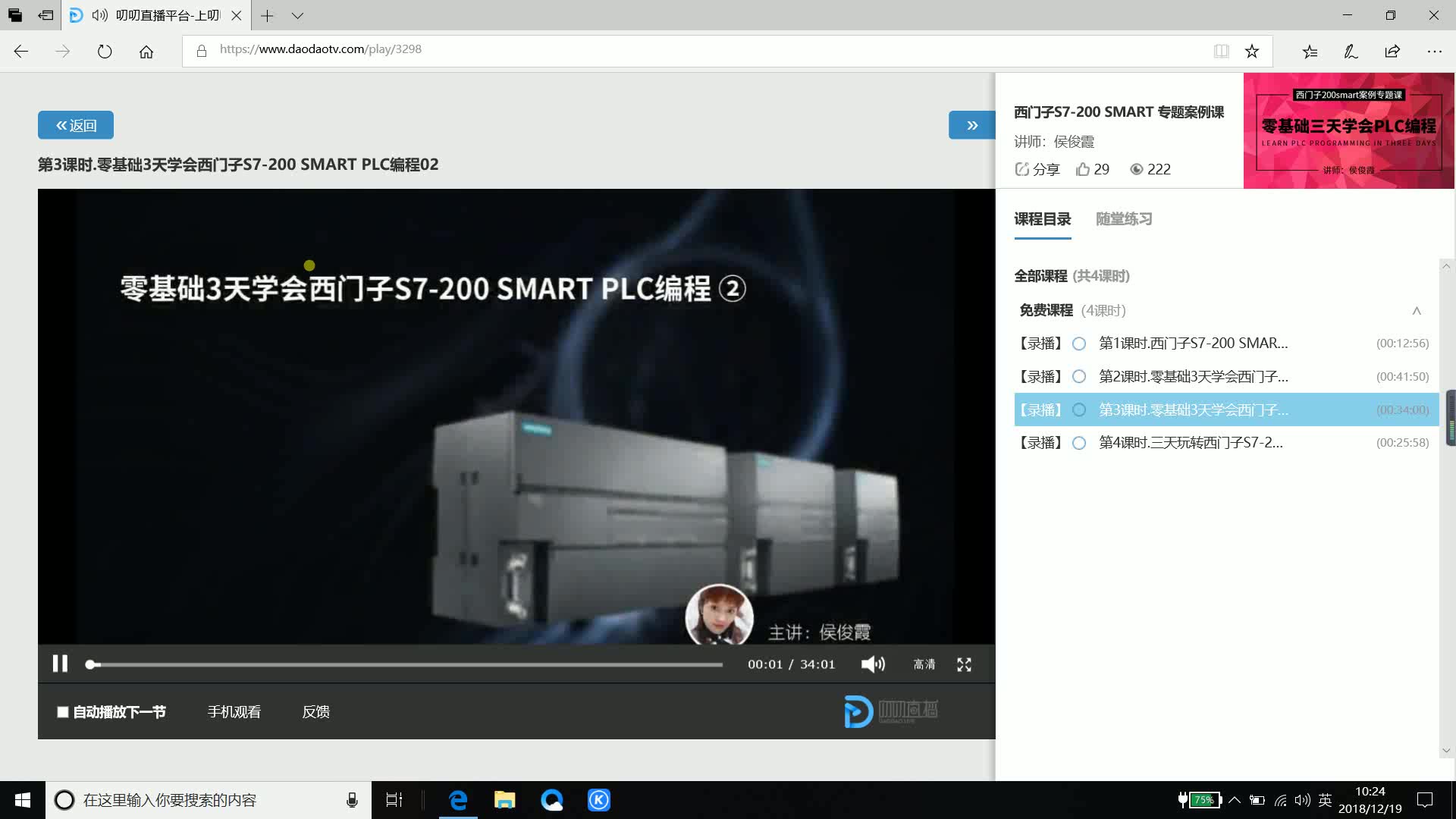Open 手机观看 option
Viewport: 1456px width, 819px height.
point(234,712)
